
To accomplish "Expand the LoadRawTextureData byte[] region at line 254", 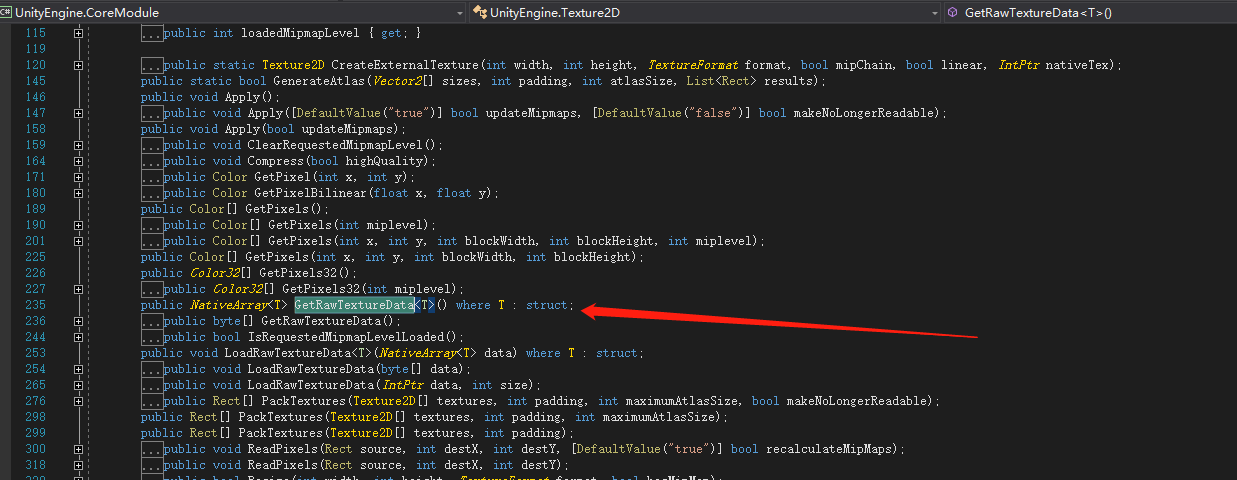I will pos(78,369).
